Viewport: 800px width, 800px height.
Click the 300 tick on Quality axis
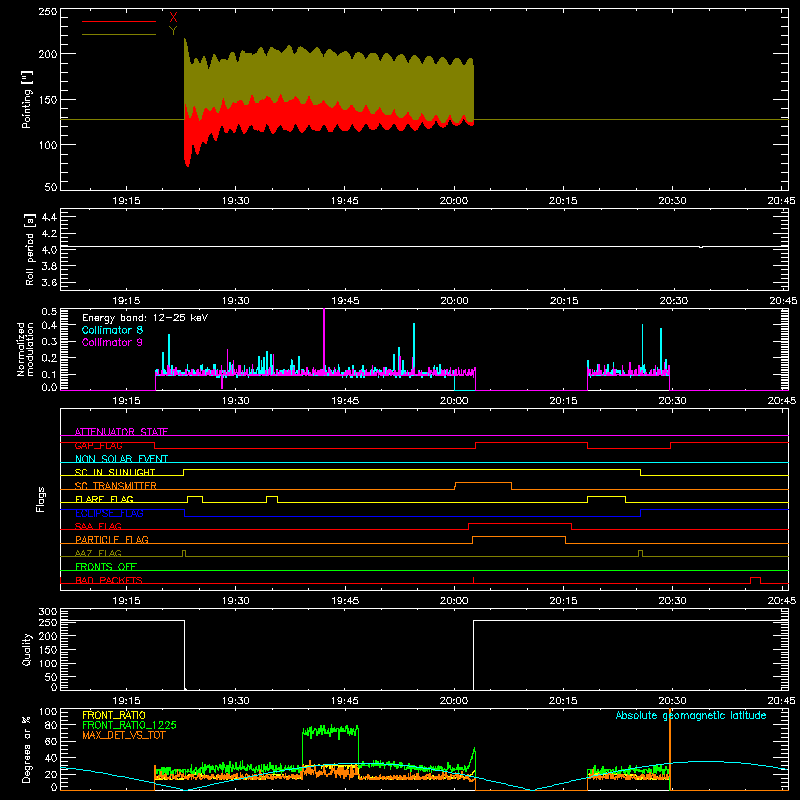point(48,612)
